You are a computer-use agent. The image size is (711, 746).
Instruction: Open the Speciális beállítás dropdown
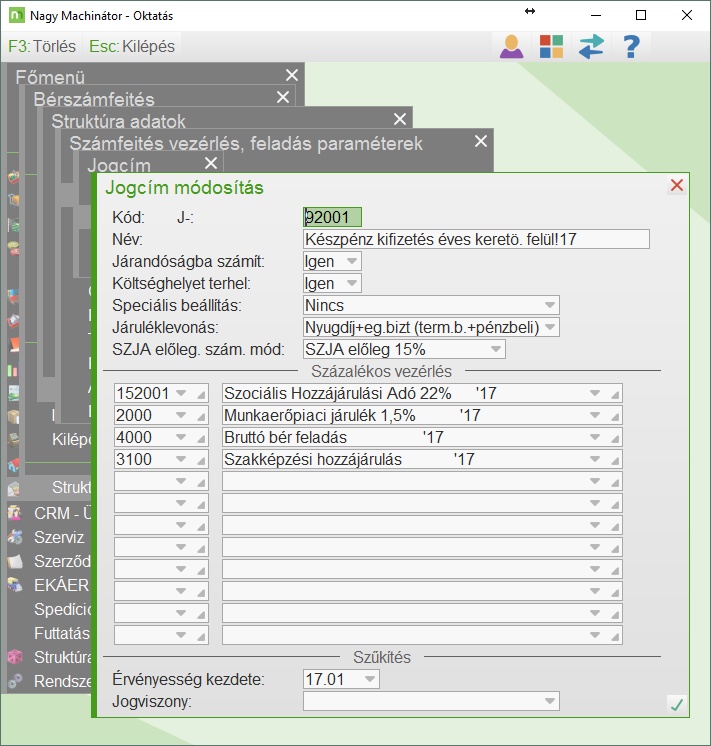coord(549,305)
